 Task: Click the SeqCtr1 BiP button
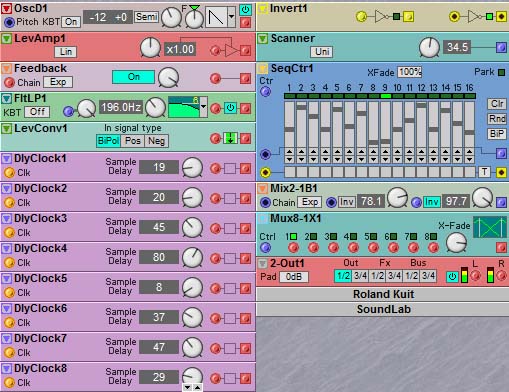coord(497,134)
